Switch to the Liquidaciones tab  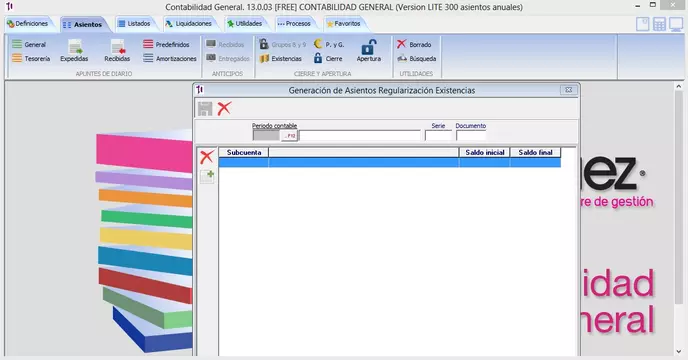pos(189,24)
